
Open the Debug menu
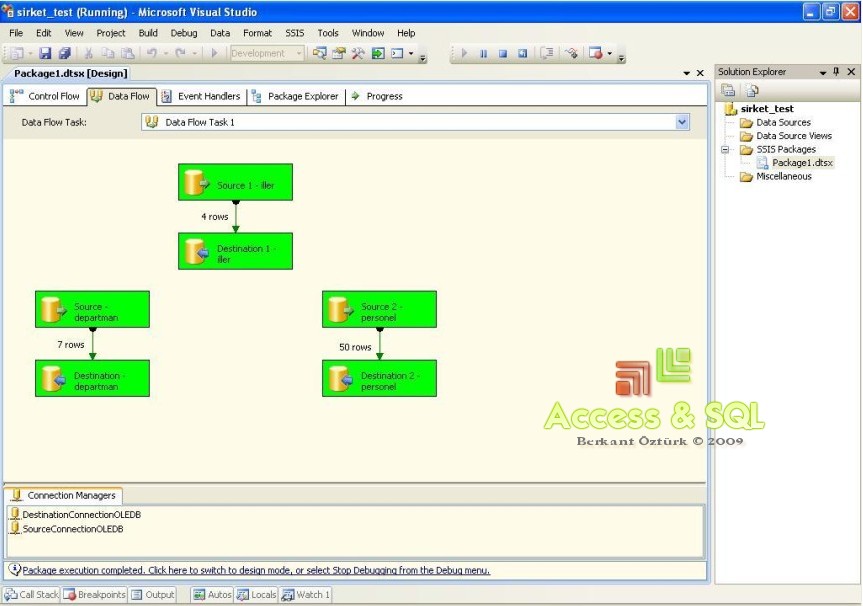pos(183,32)
